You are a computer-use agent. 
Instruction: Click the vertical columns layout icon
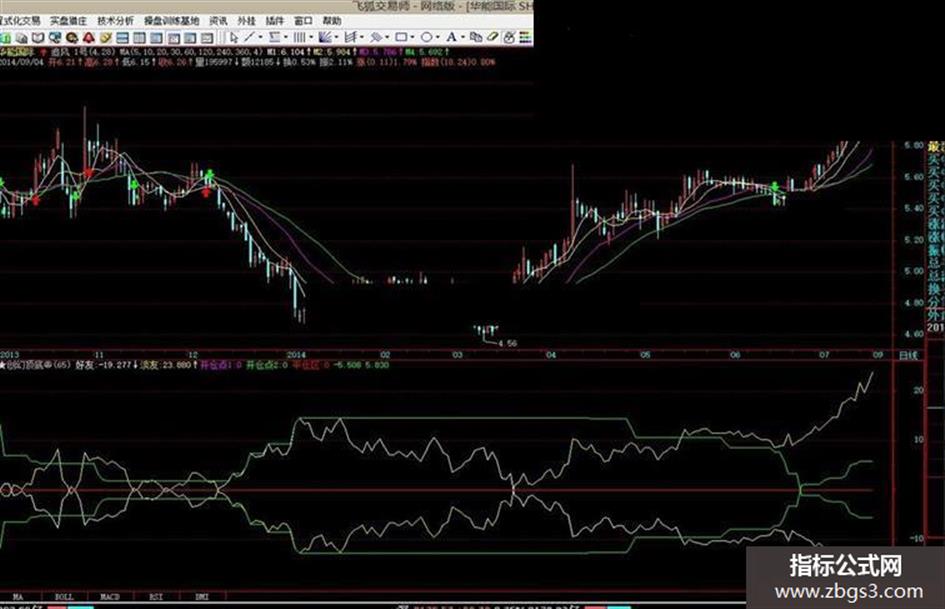(139, 38)
